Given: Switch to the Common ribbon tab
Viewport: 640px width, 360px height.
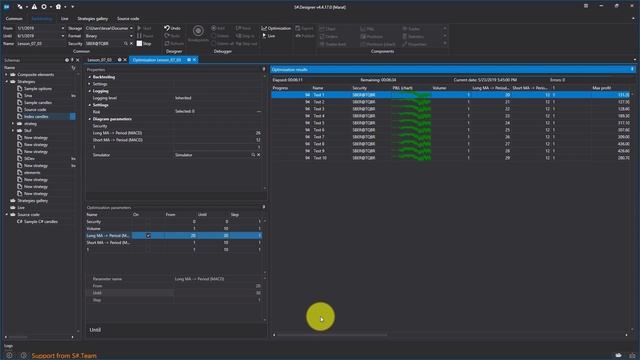Looking at the screenshot, I should (x=14, y=18).
